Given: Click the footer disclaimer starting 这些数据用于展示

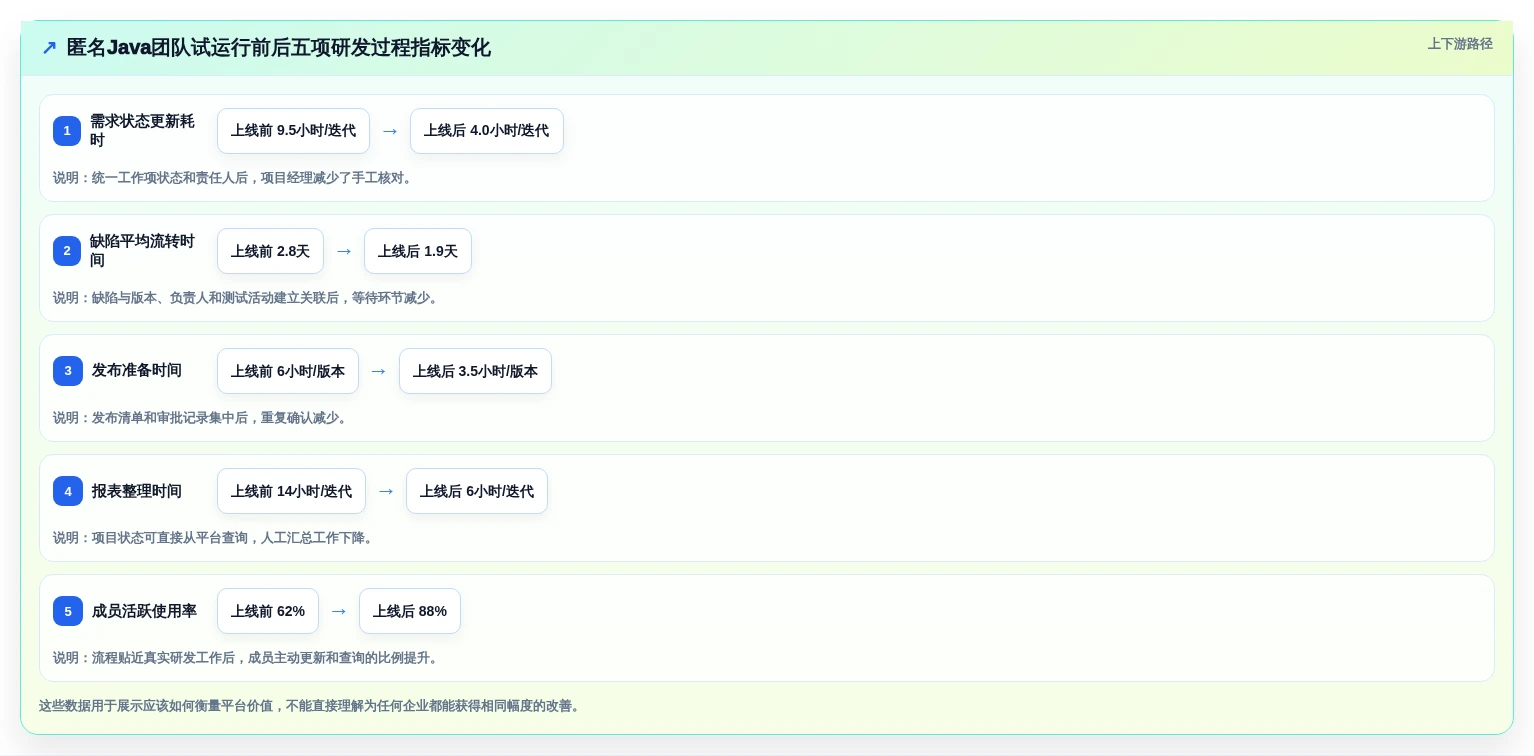Looking at the screenshot, I should point(311,706).
